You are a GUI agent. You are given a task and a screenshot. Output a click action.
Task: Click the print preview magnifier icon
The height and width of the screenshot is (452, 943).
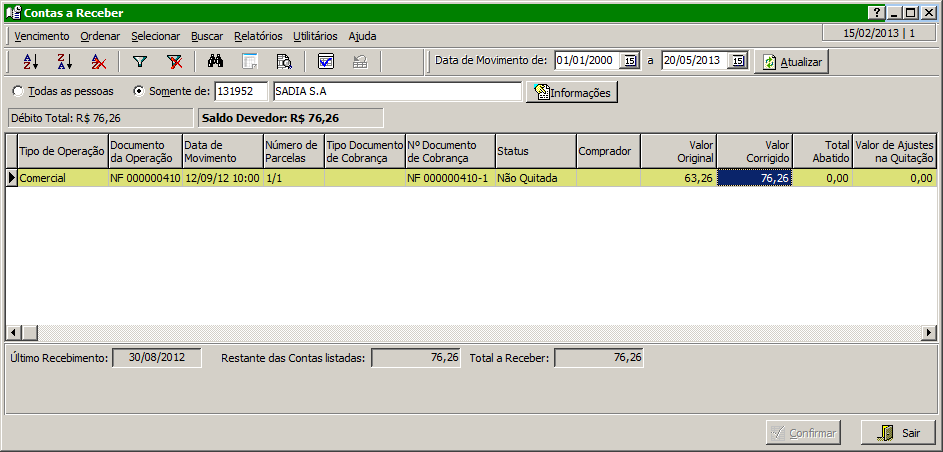point(283,62)
